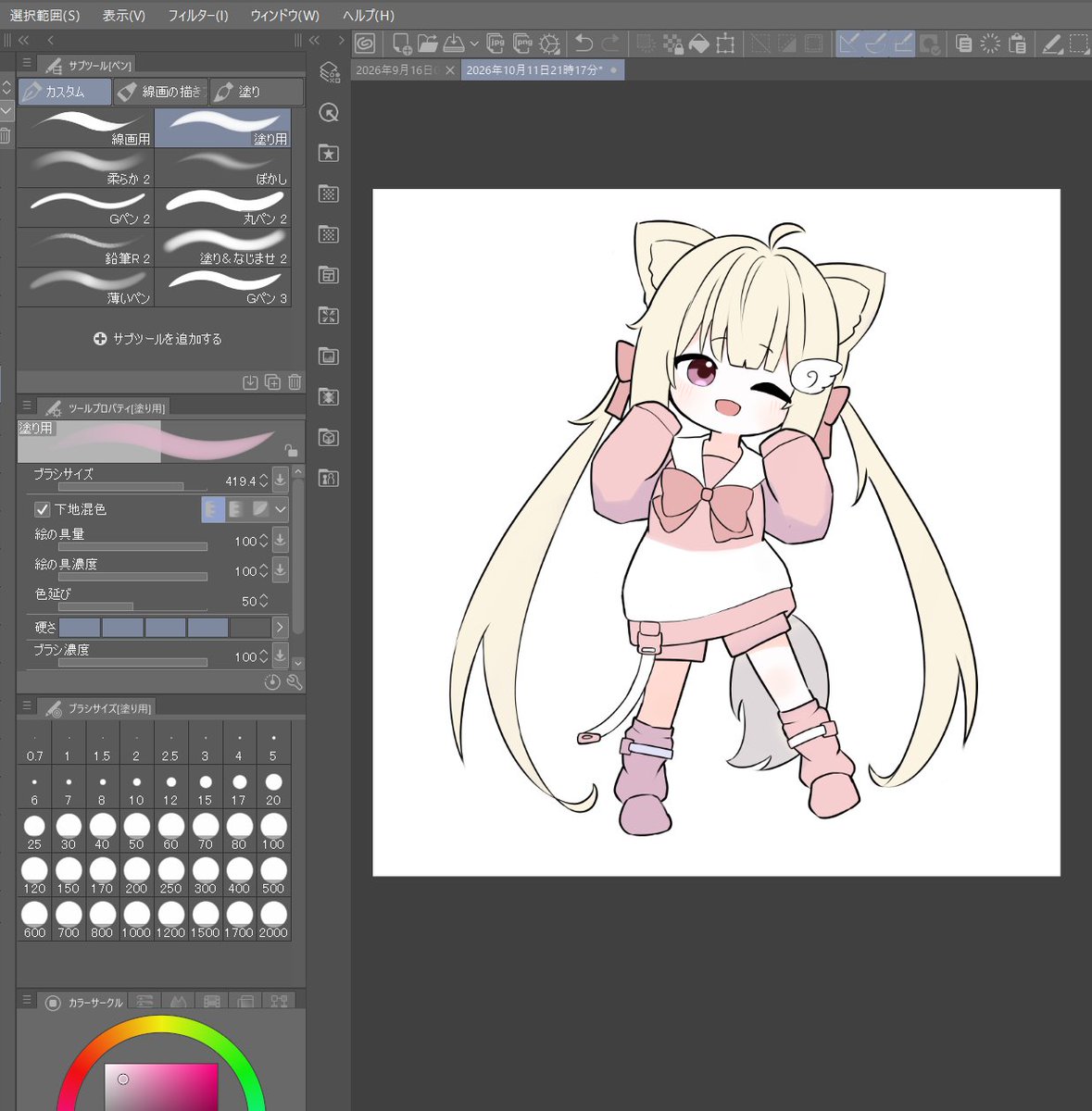Open the 表示(V) menu
This screenshot has height=1111, width=1092.
click(124, 16)
